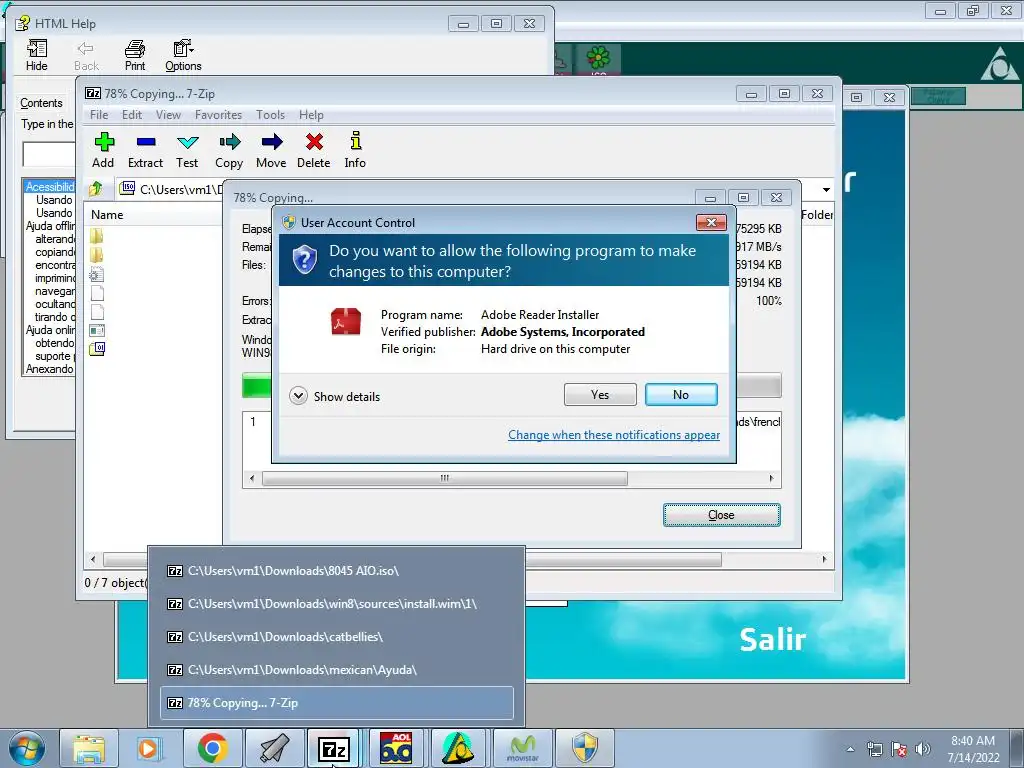This screenshot has width=1024, height=768.
Task: Open the View menu in 7-Zip
Action: tap(168, 115)
